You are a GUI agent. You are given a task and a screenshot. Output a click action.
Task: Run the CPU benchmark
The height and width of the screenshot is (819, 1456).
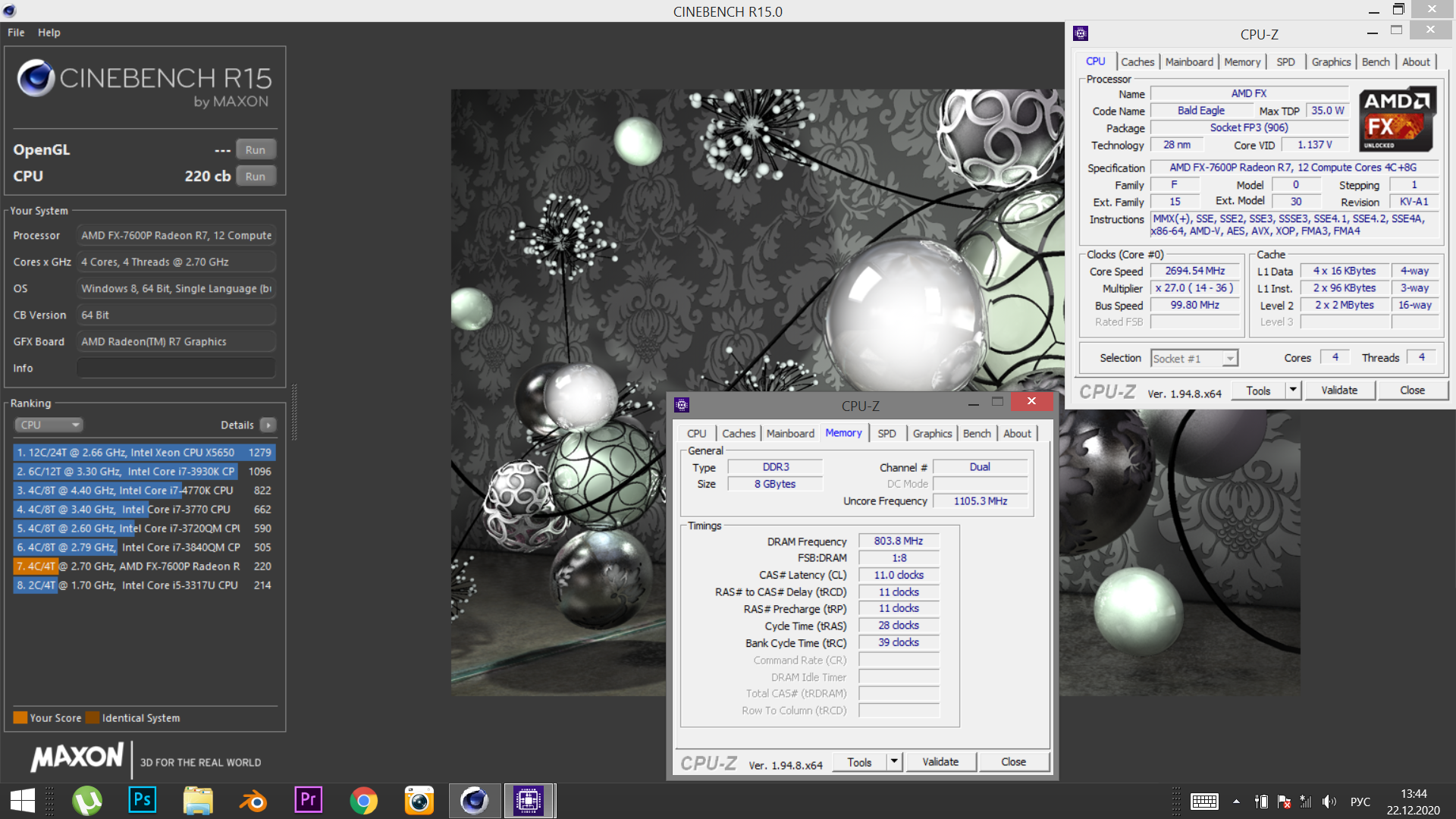click(x=256, y=177)
